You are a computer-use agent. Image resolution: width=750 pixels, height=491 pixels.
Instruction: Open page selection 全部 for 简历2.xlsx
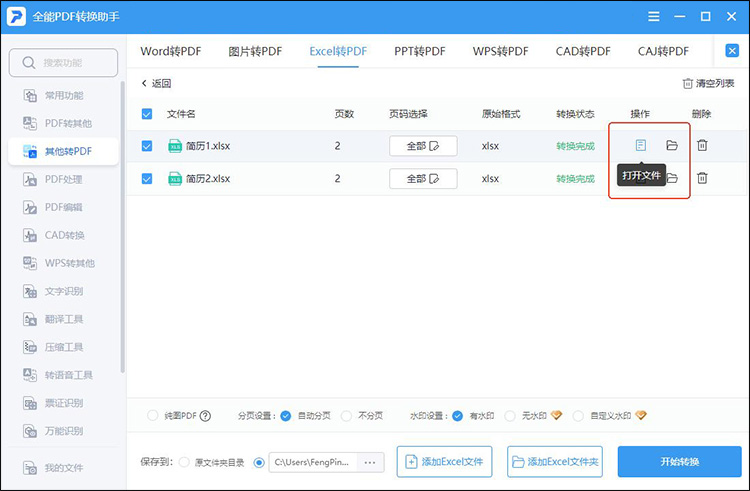coord(423,179)
